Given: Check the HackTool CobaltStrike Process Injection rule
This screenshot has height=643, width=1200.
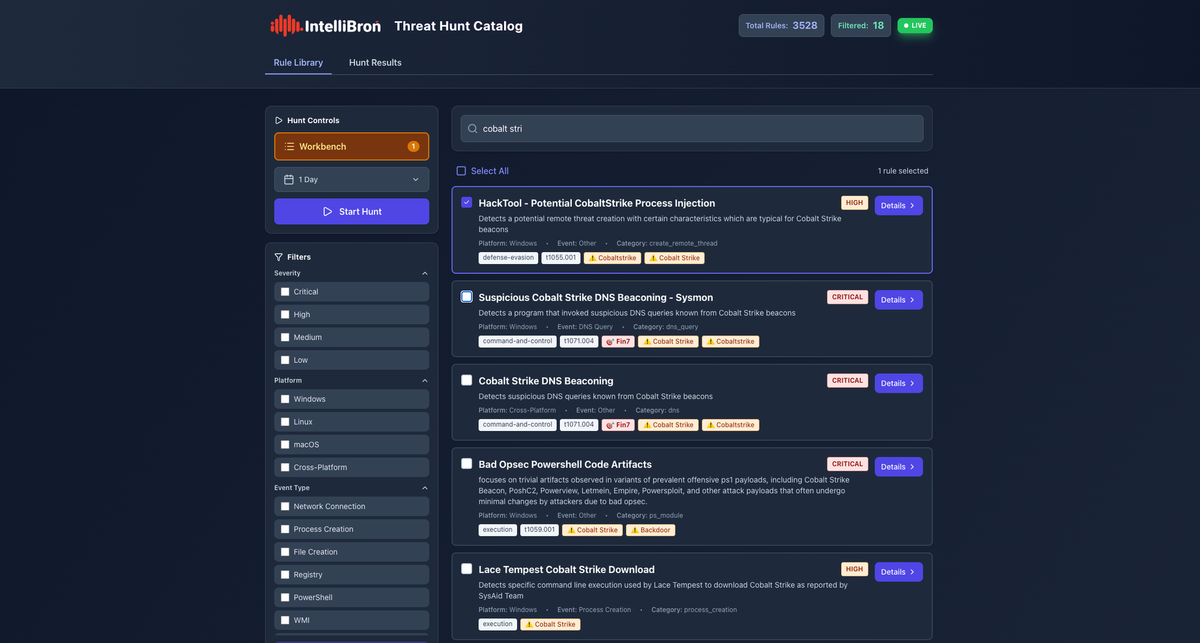Looking at the screenshot, I should 467,202.
